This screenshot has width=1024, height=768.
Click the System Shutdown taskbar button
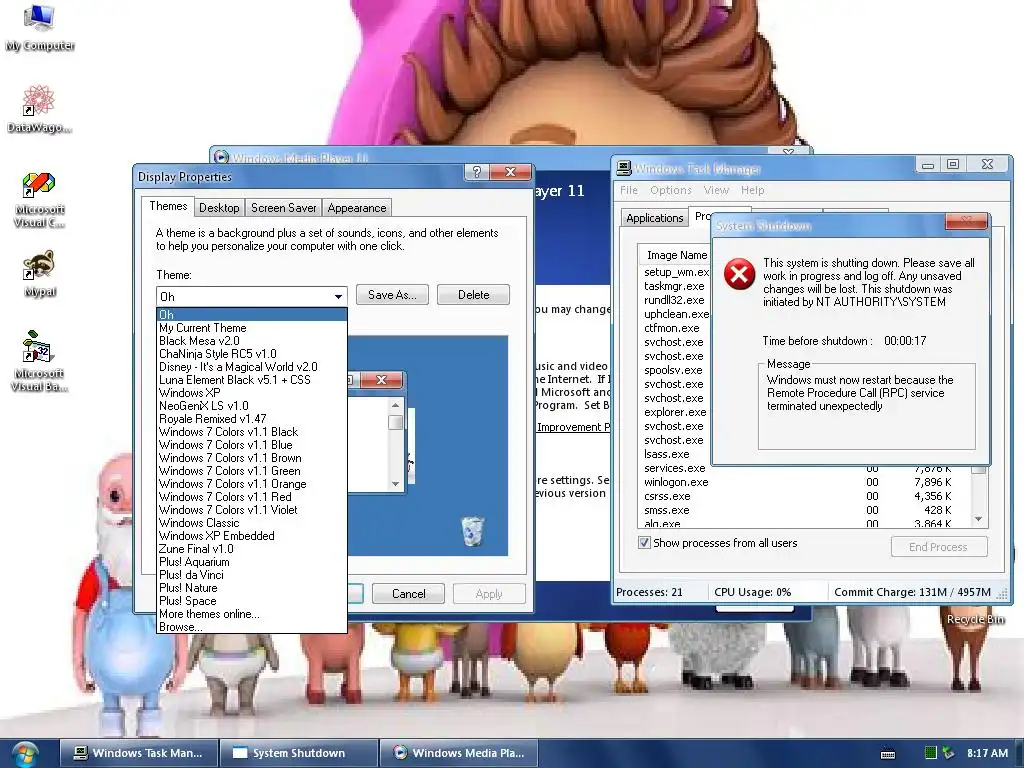299,753
